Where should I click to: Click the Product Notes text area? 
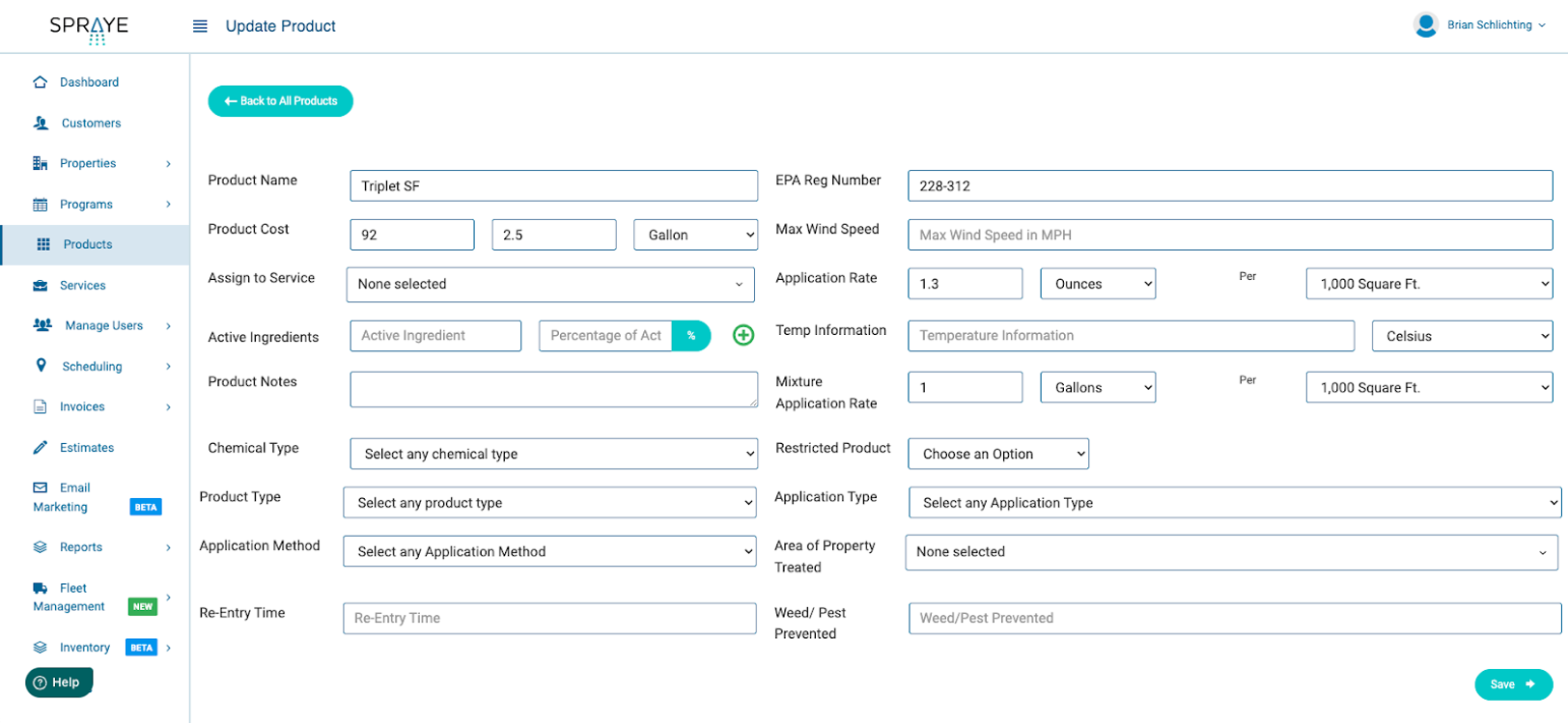[x=554, y=389]
